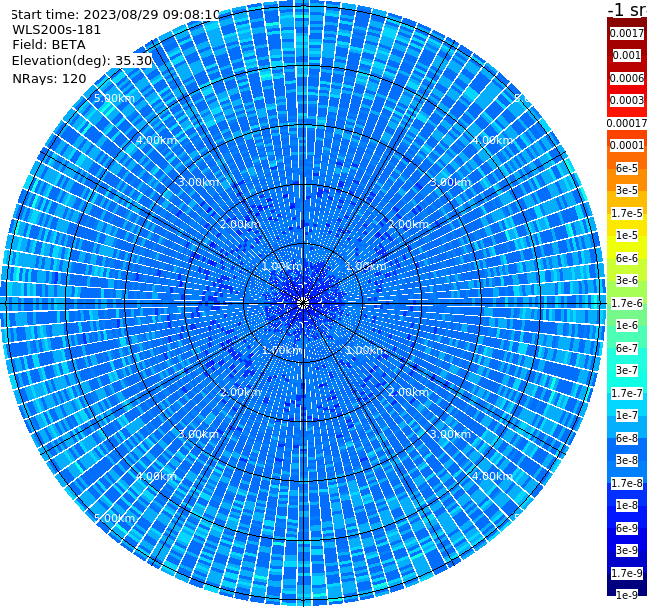Click the 3.00km ring label in upper-right quadrant
The height and width of the screenshot is (607, 647).
point(450,182)
